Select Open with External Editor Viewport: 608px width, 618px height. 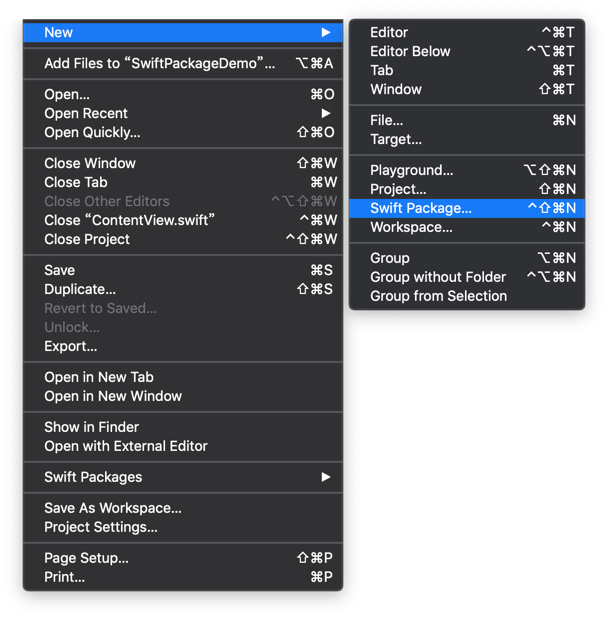coord(183,446)
